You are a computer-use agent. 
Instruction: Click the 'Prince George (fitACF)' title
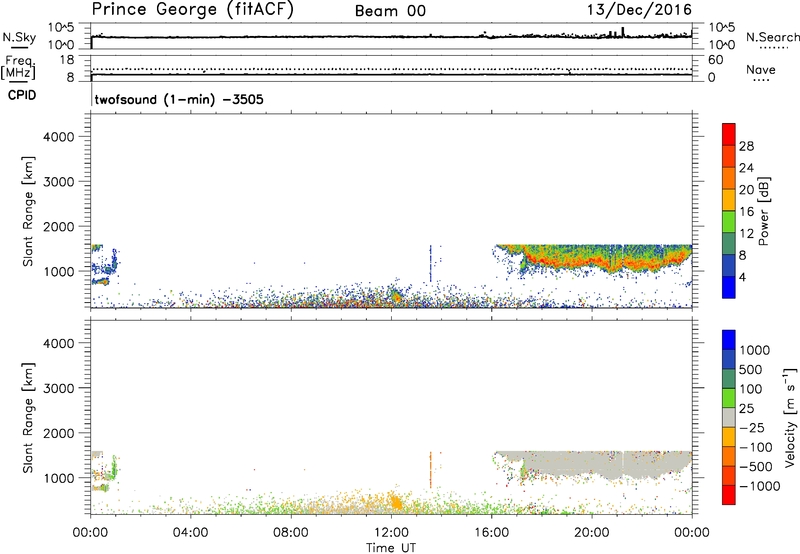192,10
